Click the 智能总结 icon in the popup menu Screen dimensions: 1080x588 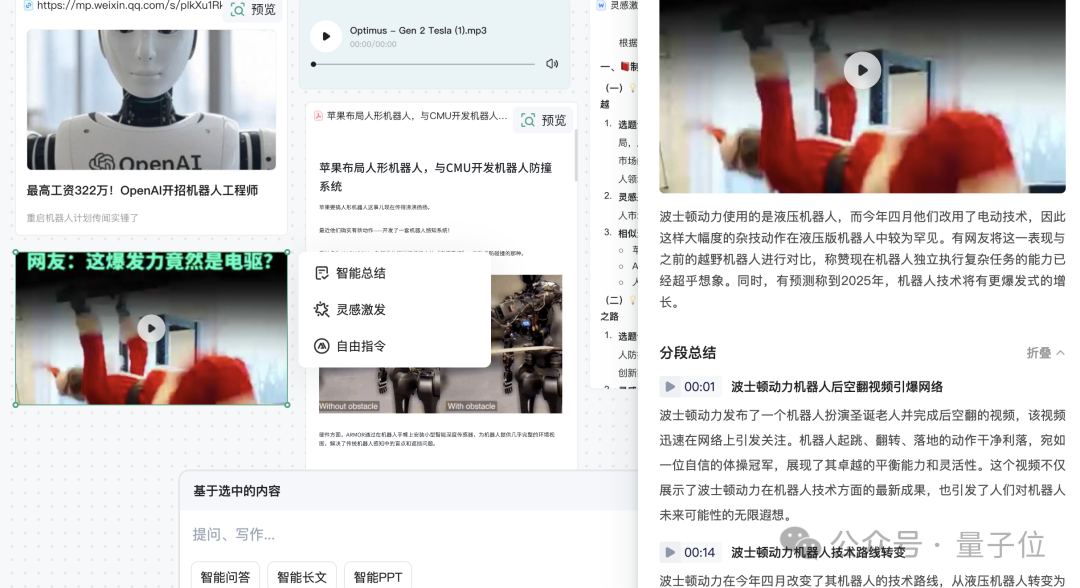point(322,273)
